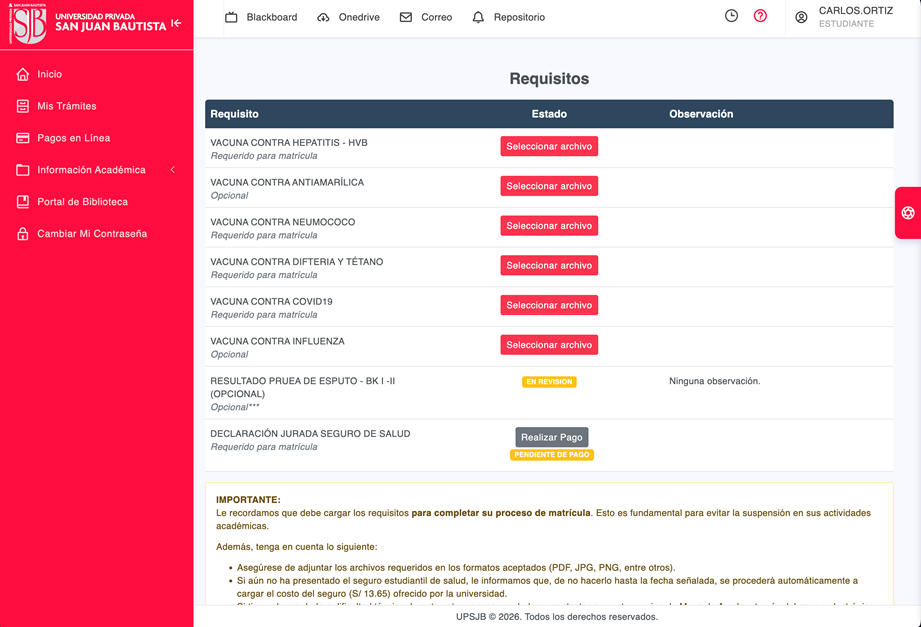Open the floating red support widget icon
Screen dimensions: 921x627
pos(908,213)
